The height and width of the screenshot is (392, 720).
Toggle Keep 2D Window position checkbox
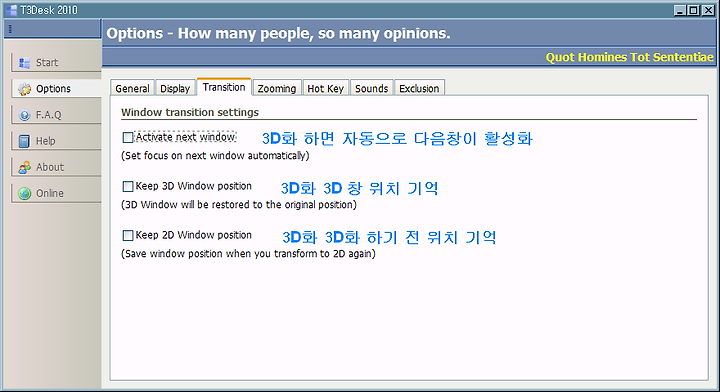pos(128,235)
